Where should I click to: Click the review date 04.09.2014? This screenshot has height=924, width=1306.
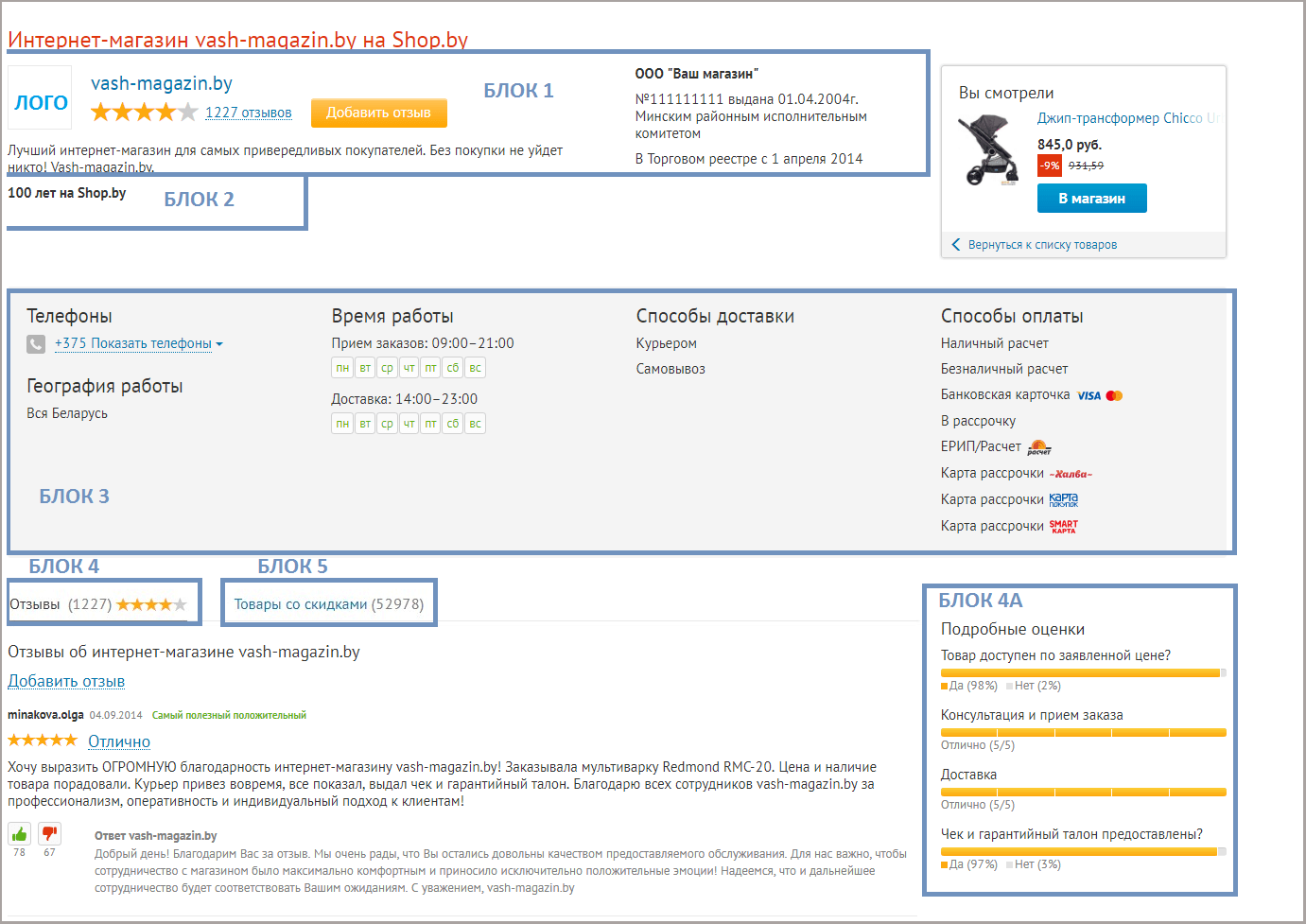(x=115, y=716)
